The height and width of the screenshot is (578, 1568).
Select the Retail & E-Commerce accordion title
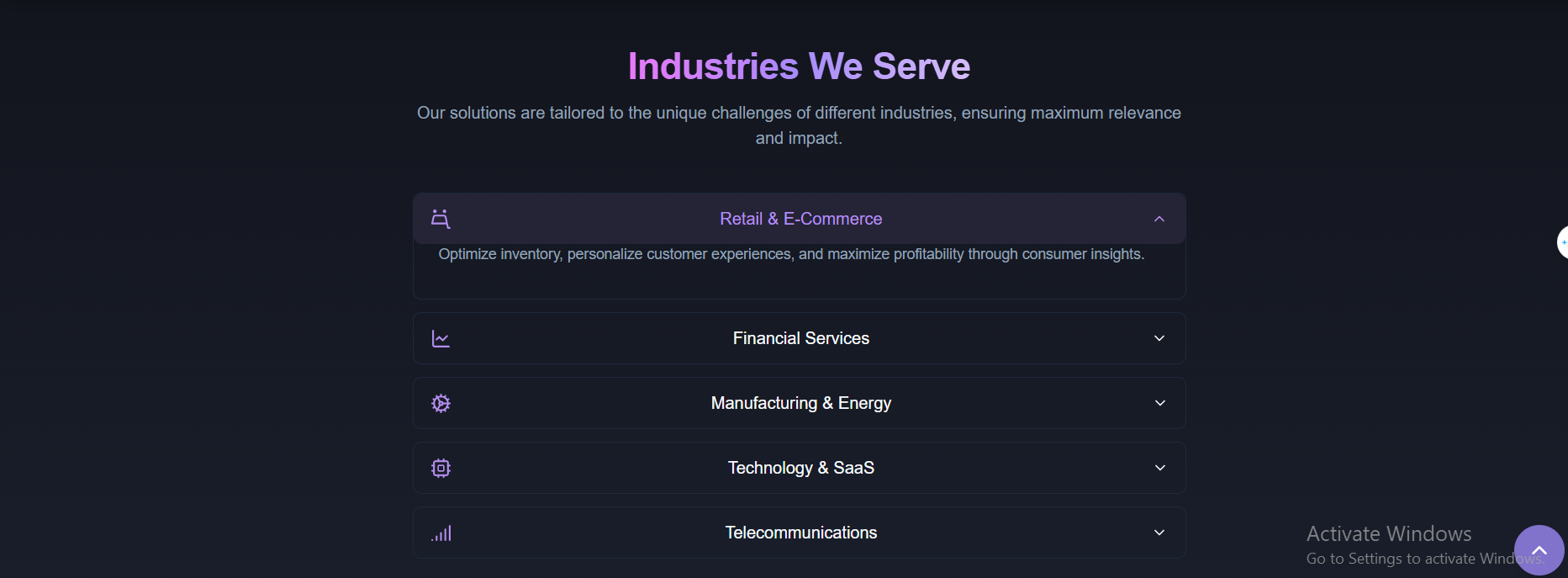pos(800,219)
